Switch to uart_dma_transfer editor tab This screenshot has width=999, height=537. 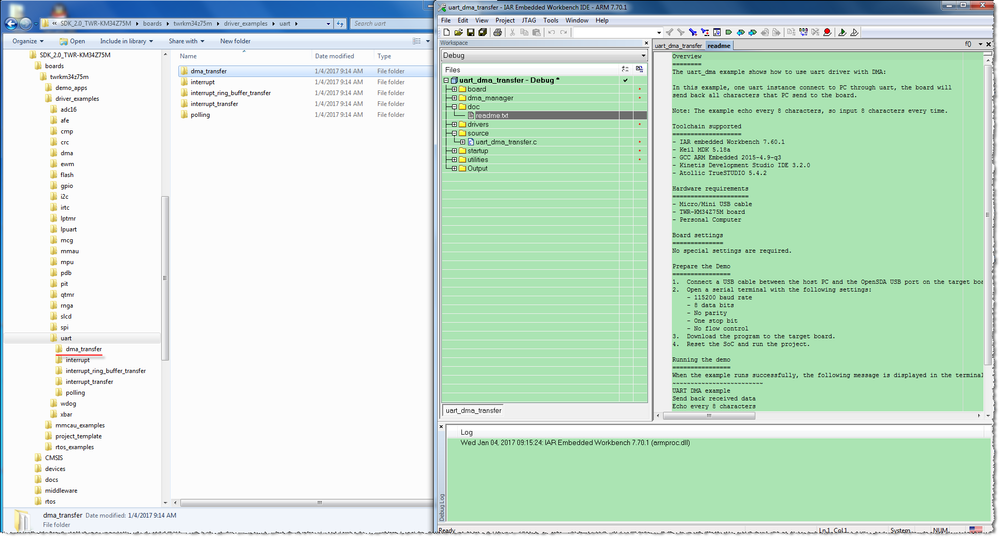pyautogui.click(x=678, y=46)
